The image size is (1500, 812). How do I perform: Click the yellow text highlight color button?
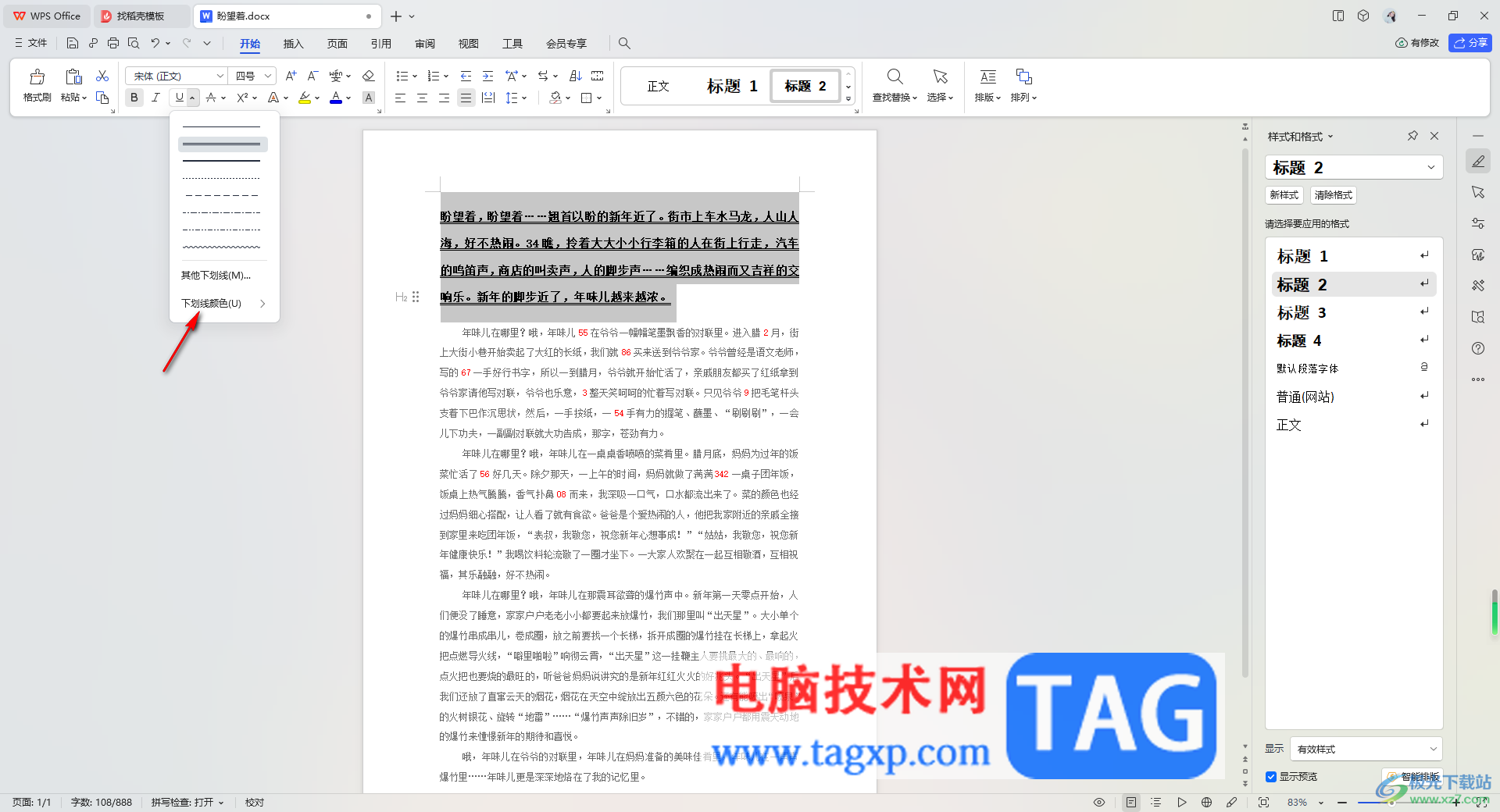pyautogui.click(x=305, y=98)
